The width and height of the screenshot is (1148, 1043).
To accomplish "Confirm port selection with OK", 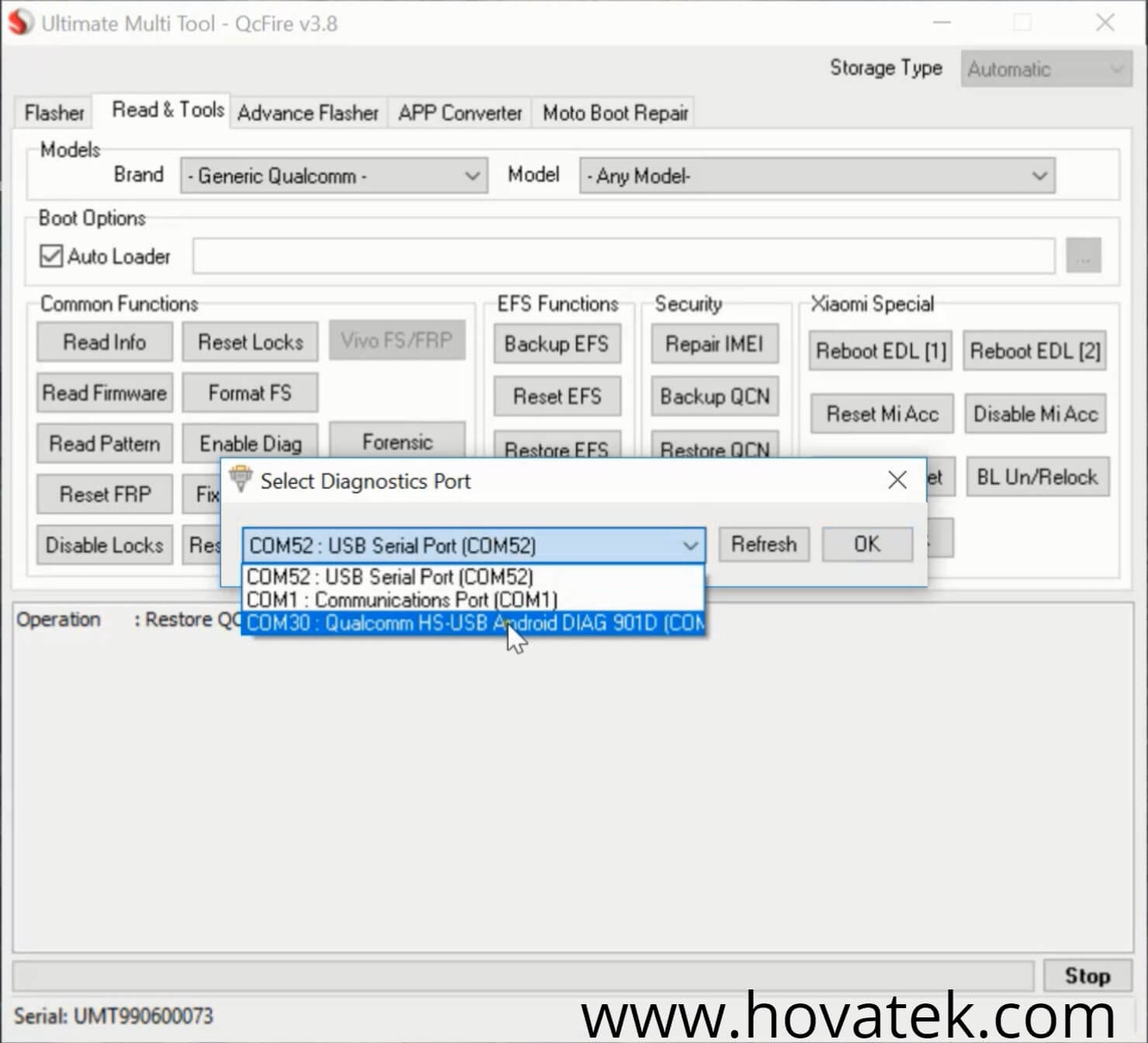I will point(866,544).
